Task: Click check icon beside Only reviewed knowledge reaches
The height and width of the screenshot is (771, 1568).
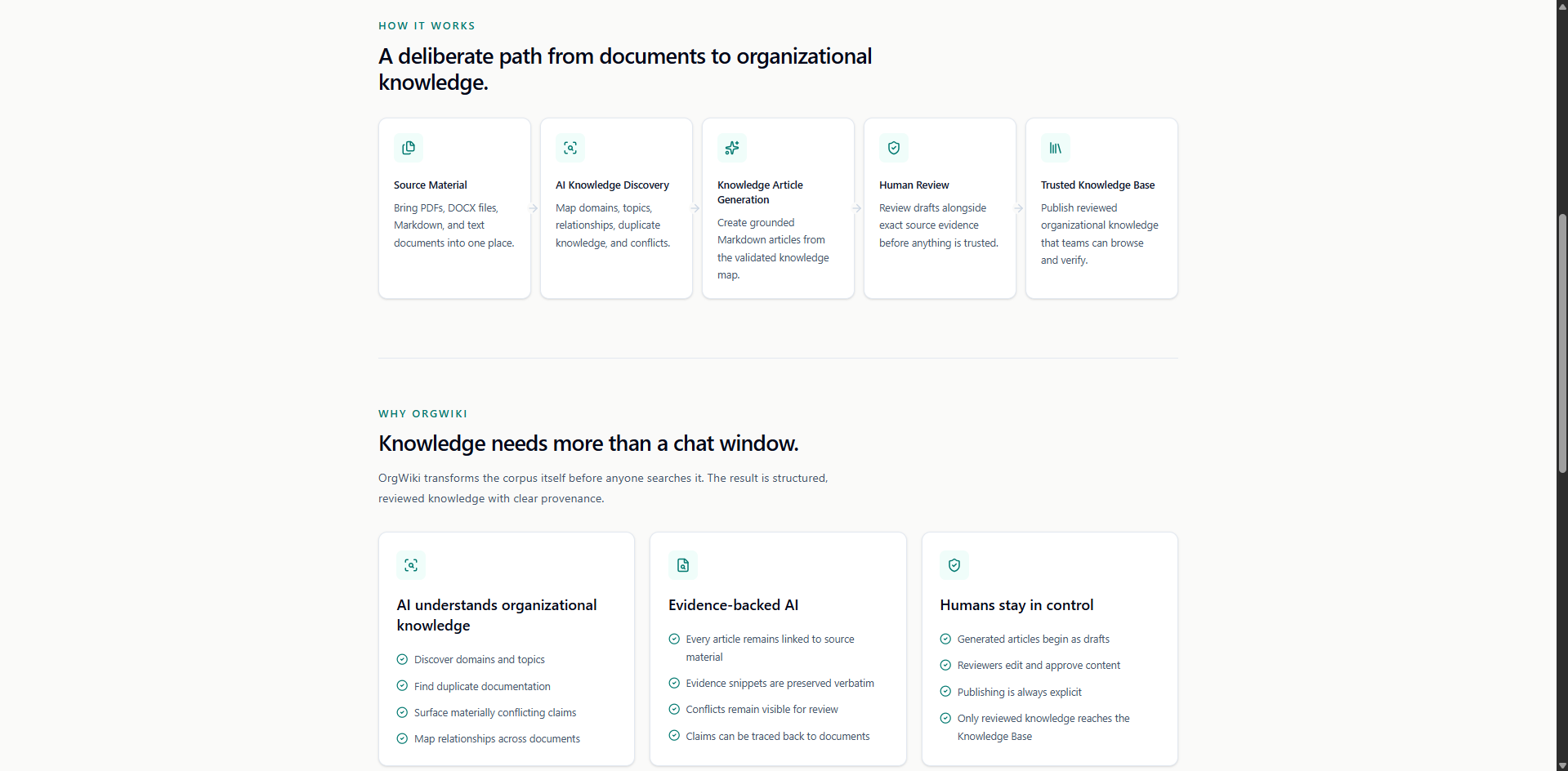Action: [x=945, y=718]
